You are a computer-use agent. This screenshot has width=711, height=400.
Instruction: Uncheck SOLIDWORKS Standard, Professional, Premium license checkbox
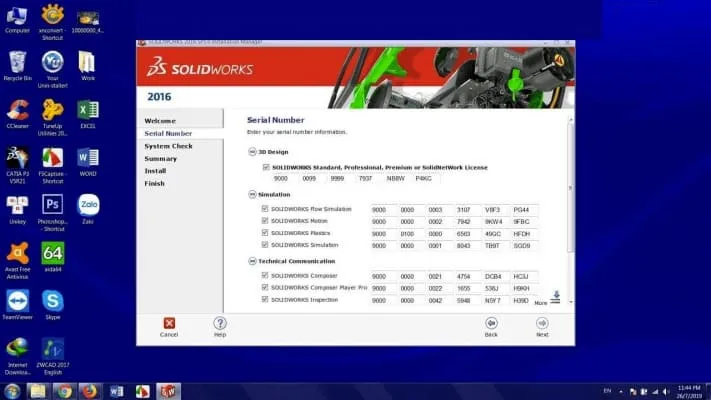(x=266, y=167)
